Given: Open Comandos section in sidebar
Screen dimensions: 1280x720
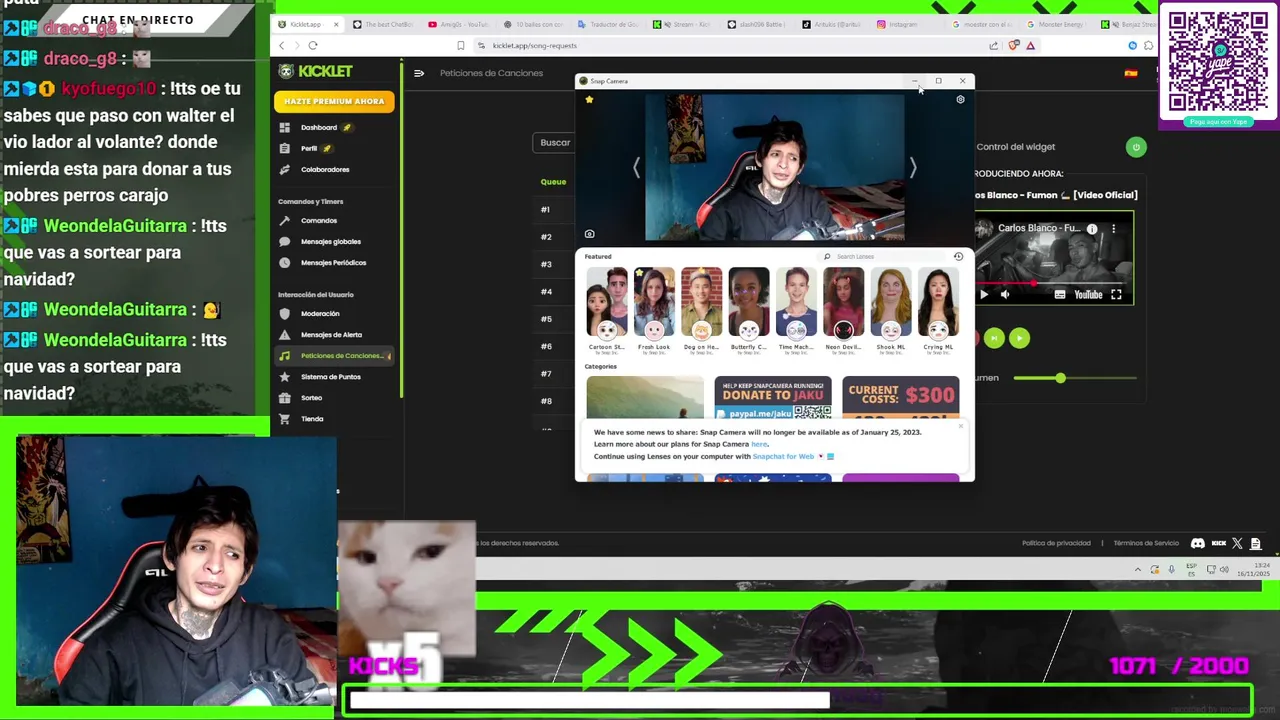Looking at the screenshot, I should pos(319,220).
